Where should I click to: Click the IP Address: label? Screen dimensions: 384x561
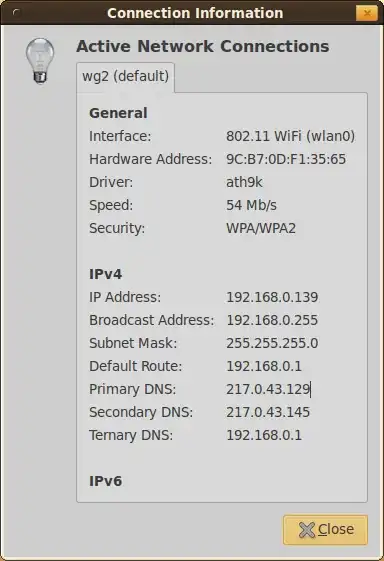125,297
